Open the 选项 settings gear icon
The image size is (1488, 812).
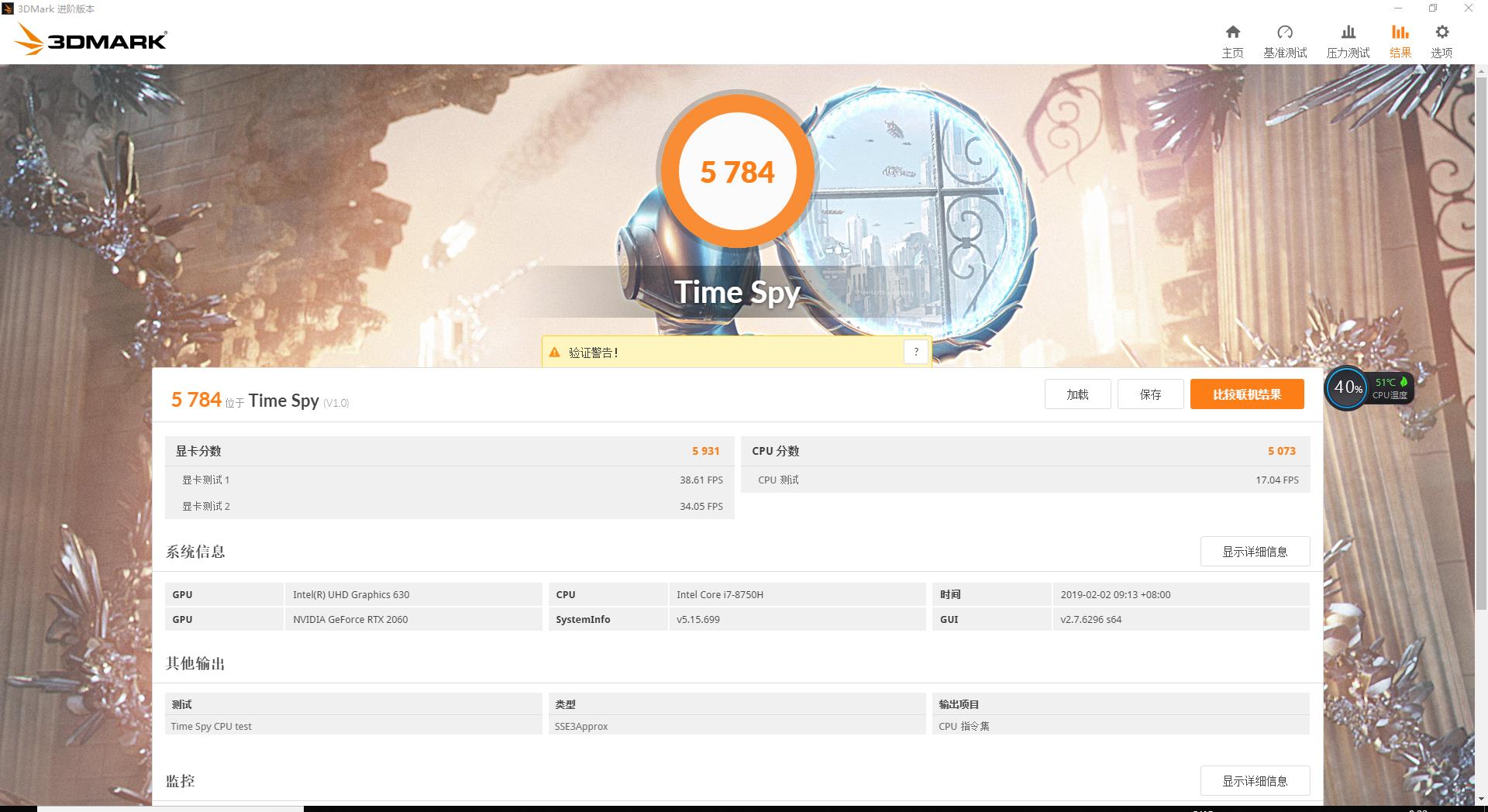[1441, 39]
